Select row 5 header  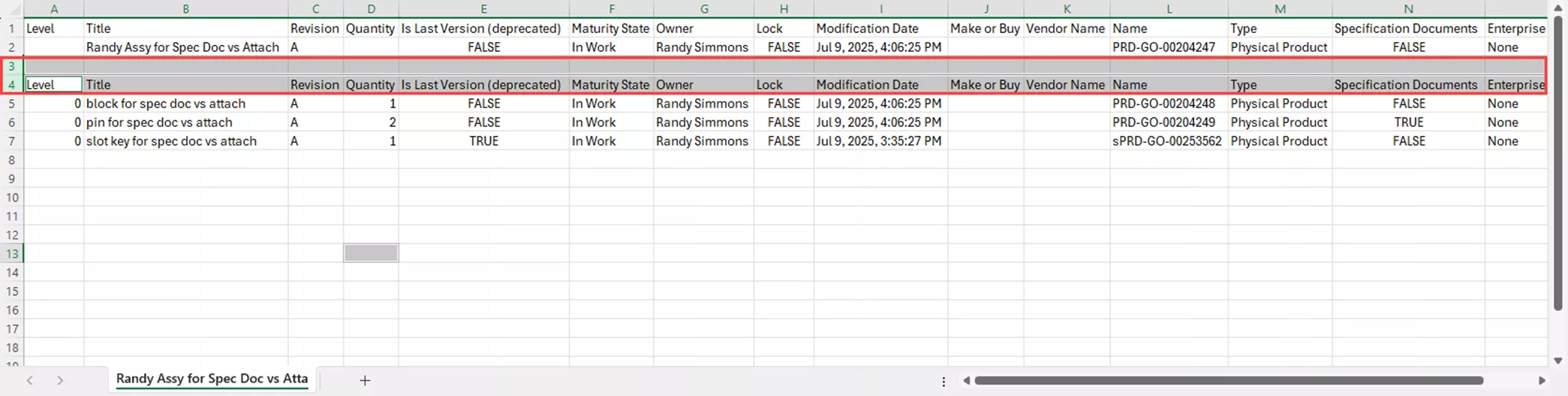tap(12, 104)
